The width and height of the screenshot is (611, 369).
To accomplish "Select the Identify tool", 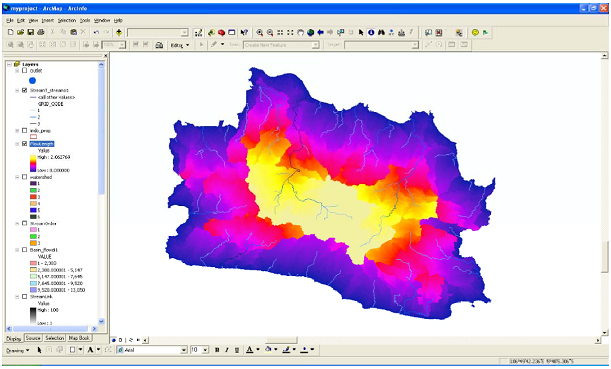I will point(371,33).
